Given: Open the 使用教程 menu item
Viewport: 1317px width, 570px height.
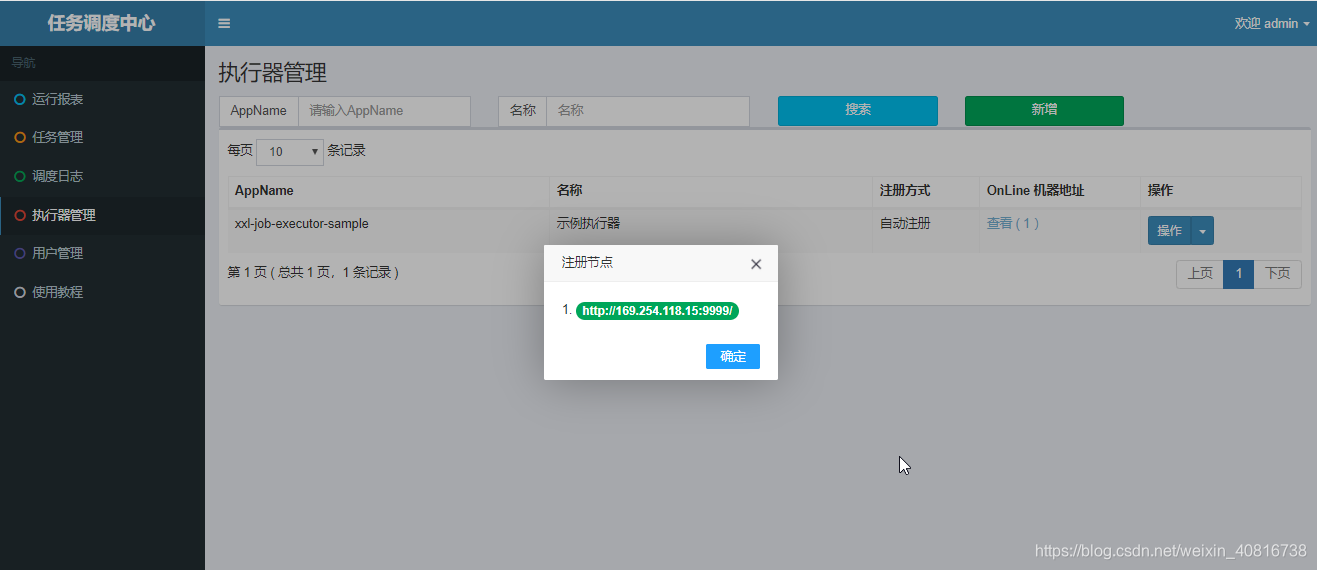Looking at the screenshot, I should coord(102,292).
